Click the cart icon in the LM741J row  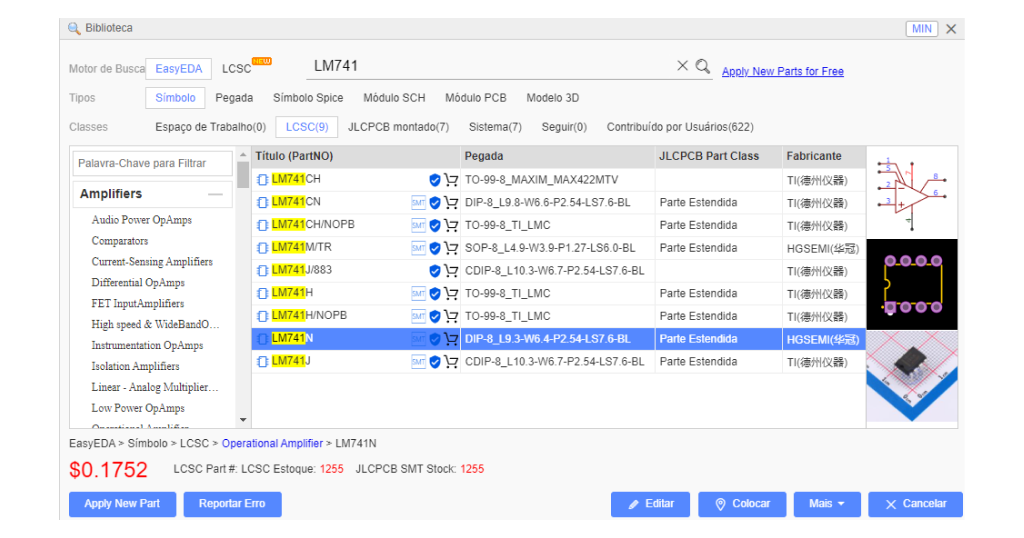[451, 362]
